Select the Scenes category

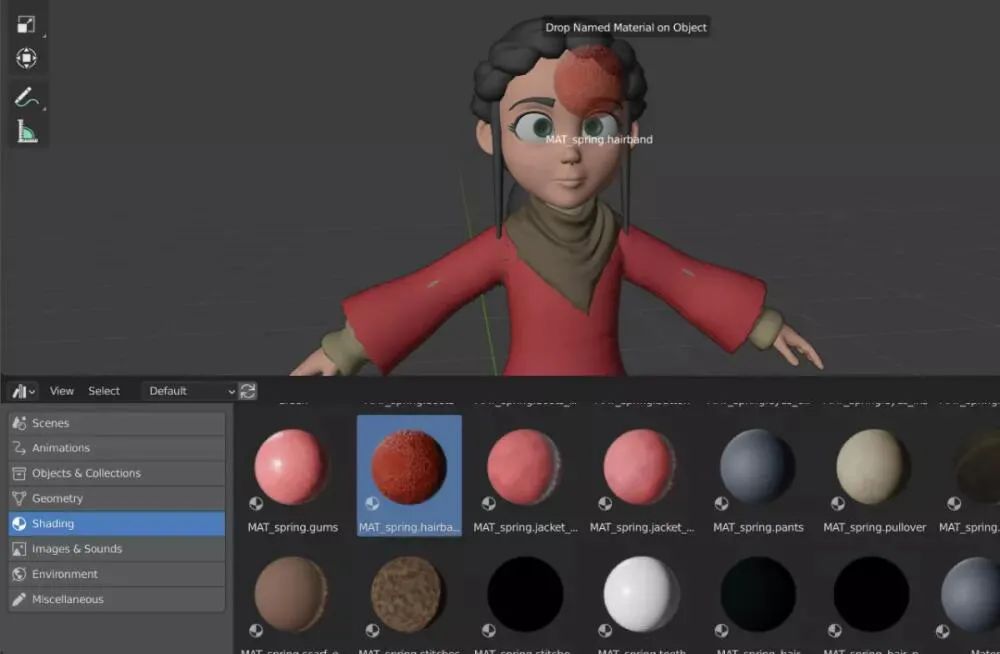pos(116,423)
